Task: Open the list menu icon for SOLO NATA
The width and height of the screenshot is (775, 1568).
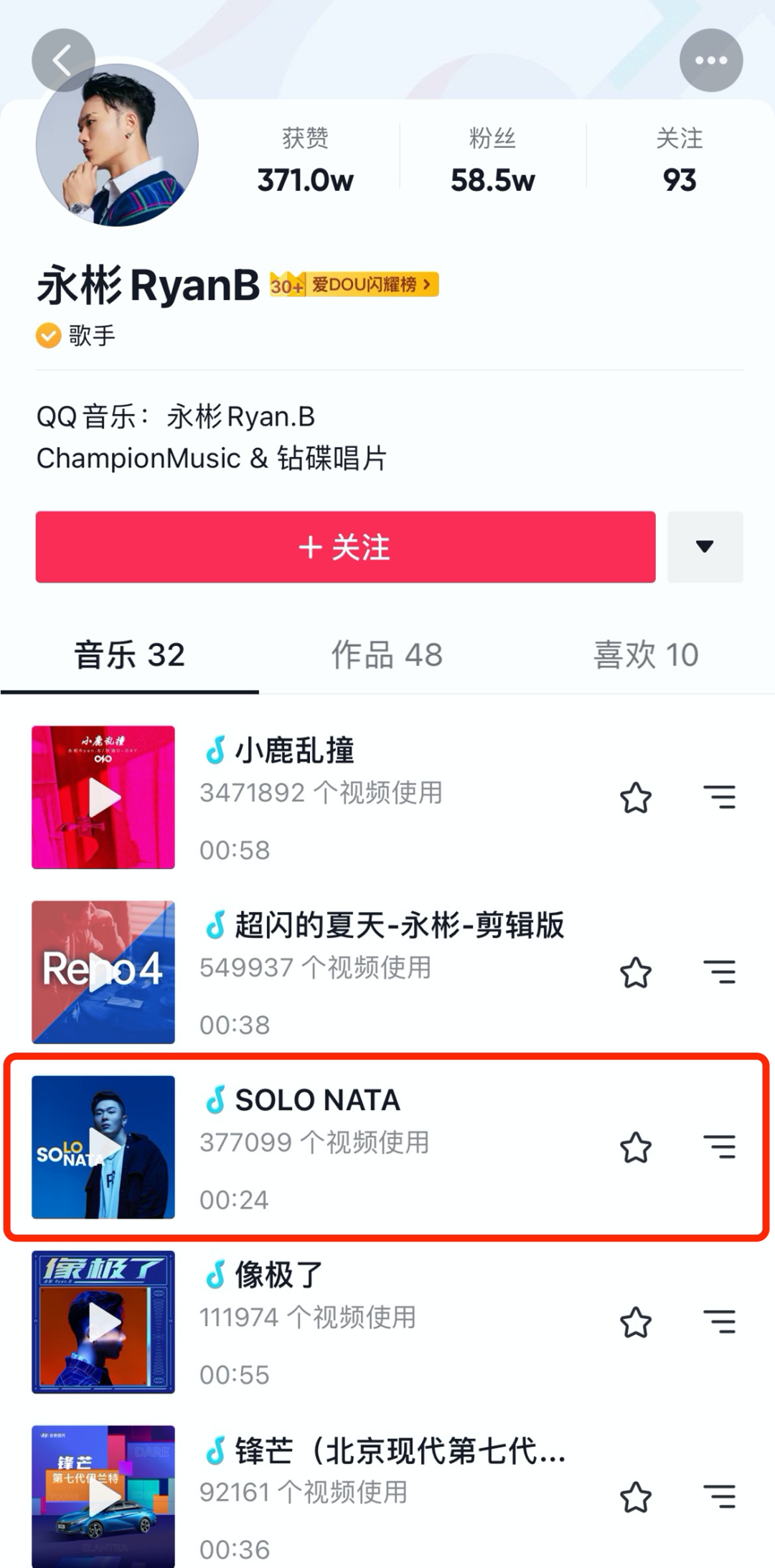Action: point(719,1147)
